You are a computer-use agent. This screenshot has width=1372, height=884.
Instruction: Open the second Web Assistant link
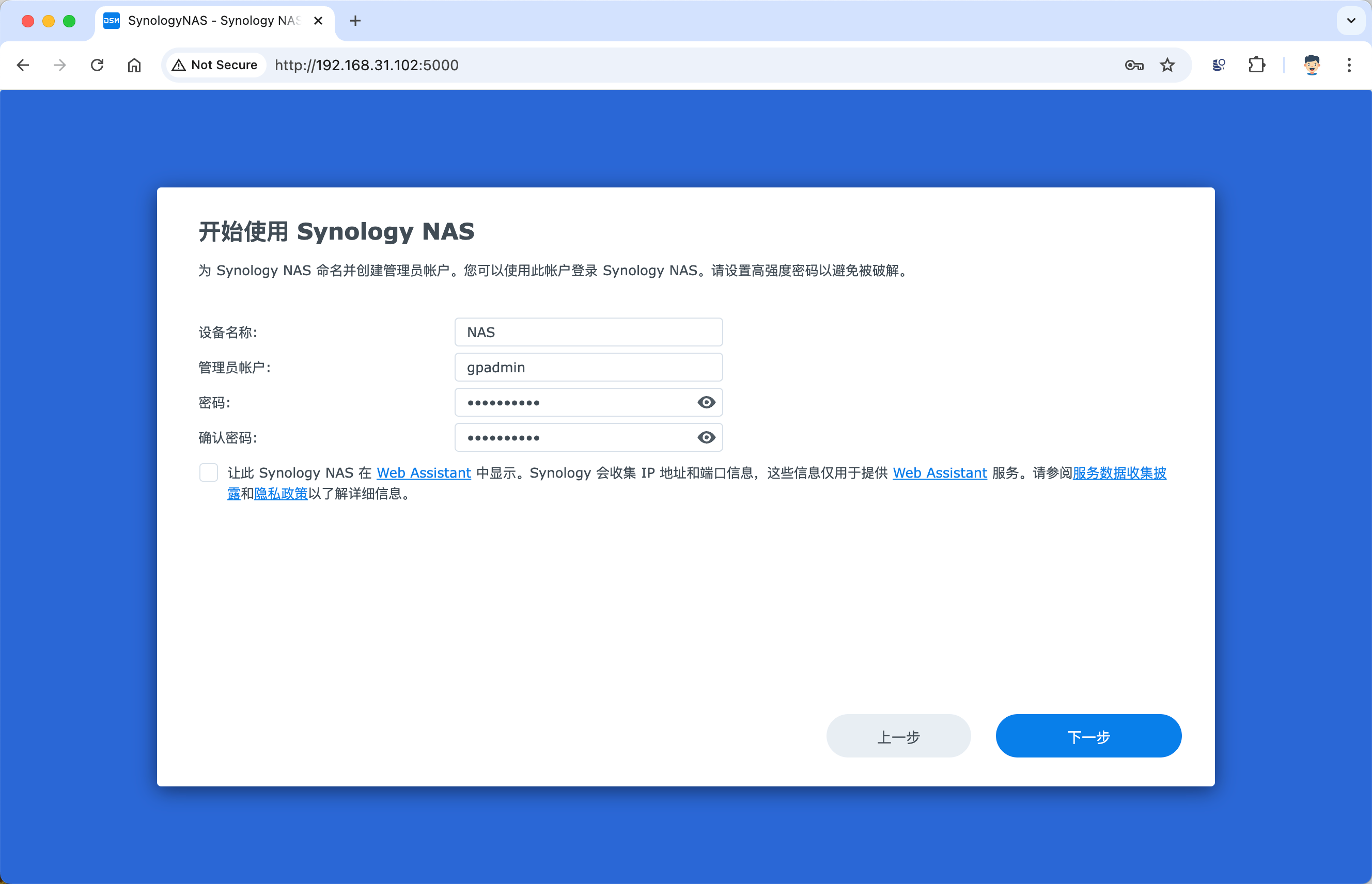[940, 473]
